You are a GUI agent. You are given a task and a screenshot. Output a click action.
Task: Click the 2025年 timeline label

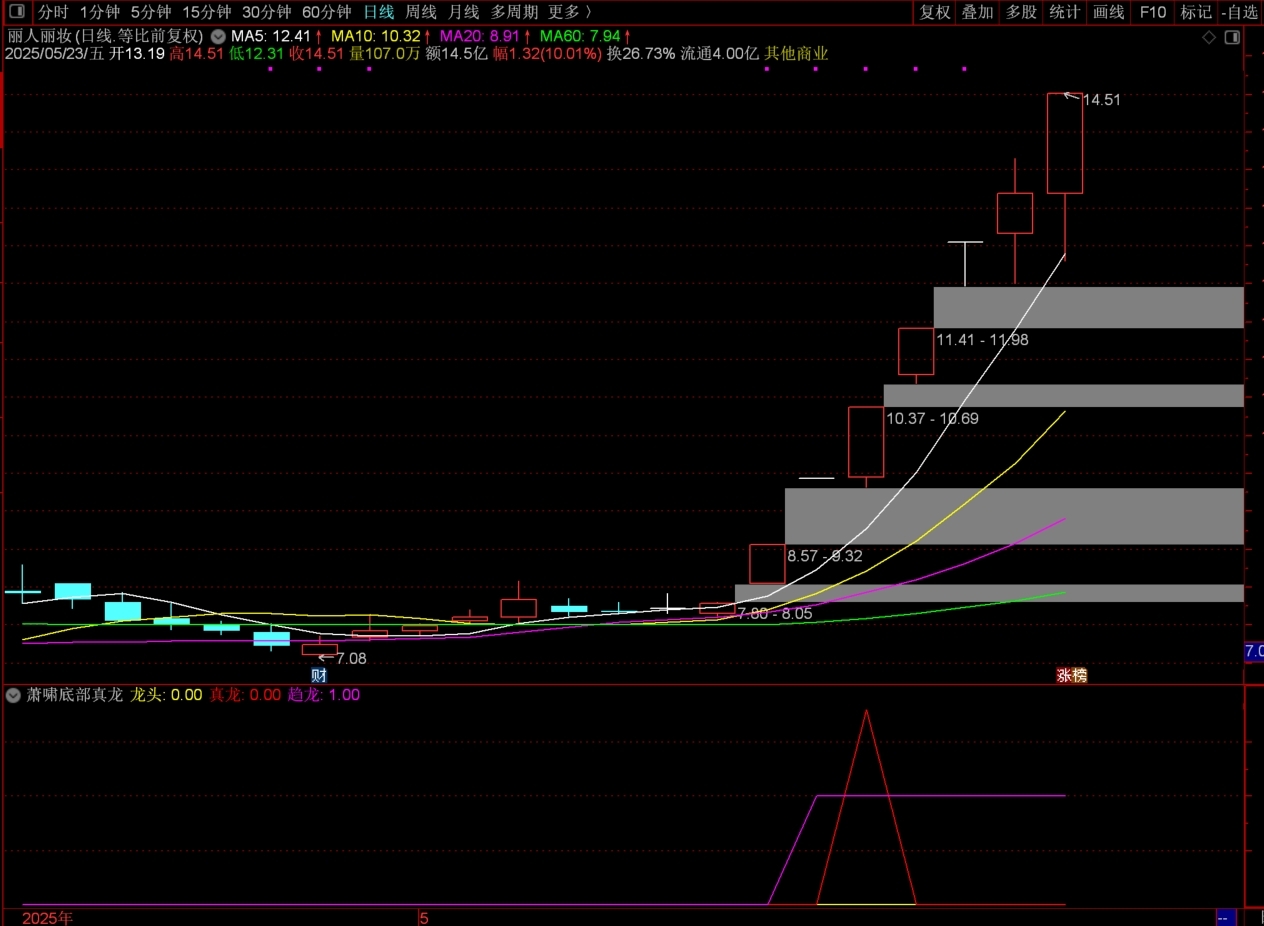48,917
